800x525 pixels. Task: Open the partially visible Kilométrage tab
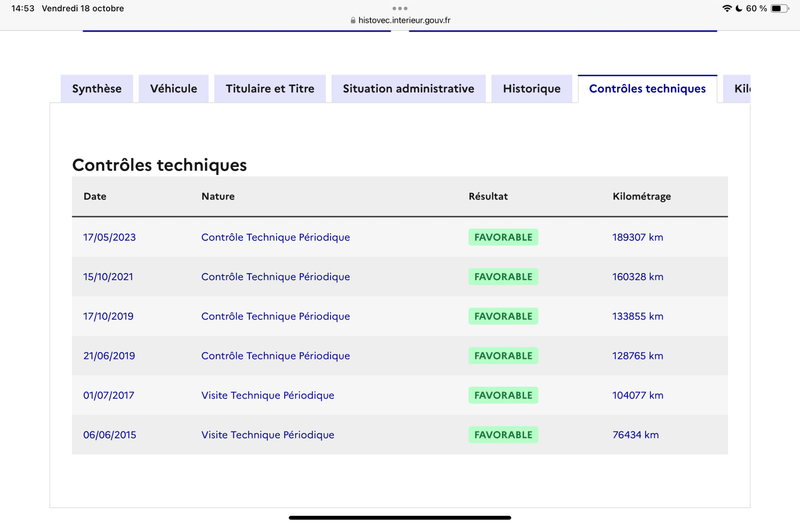[x=737, y=89]
